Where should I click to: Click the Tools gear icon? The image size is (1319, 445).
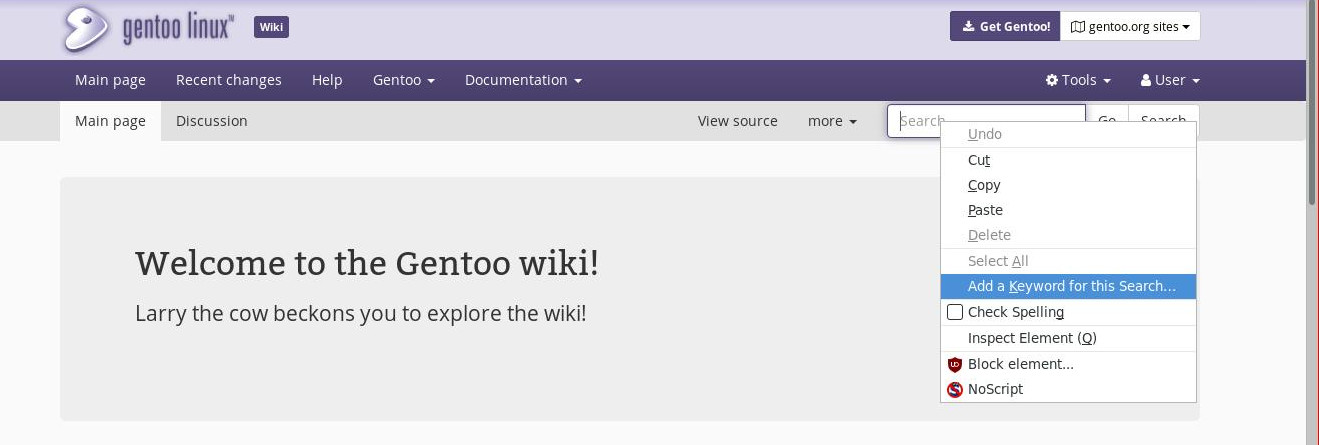point(1052,80)
